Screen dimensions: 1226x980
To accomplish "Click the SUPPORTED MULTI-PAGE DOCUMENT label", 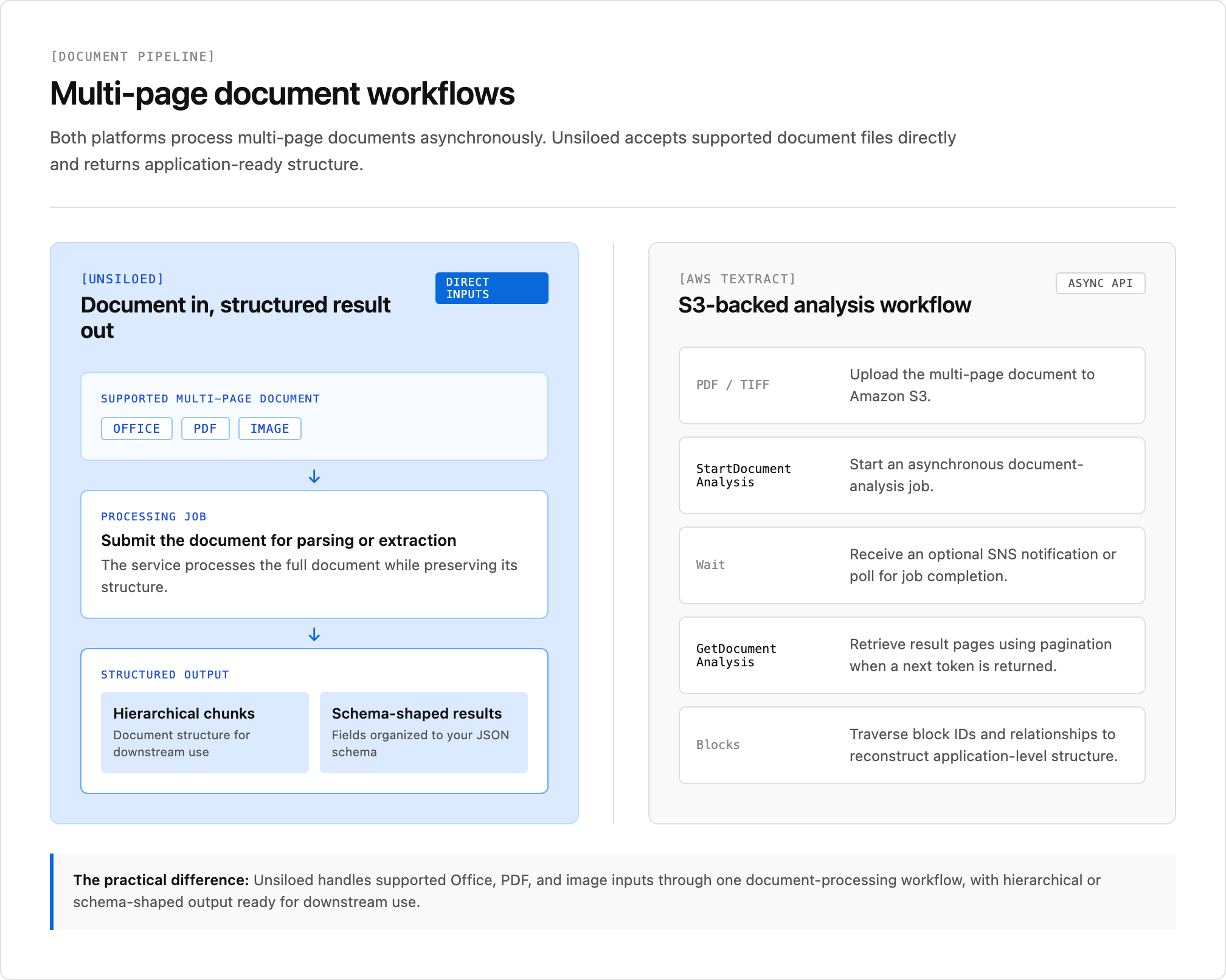I will click(x=210, y=399).
